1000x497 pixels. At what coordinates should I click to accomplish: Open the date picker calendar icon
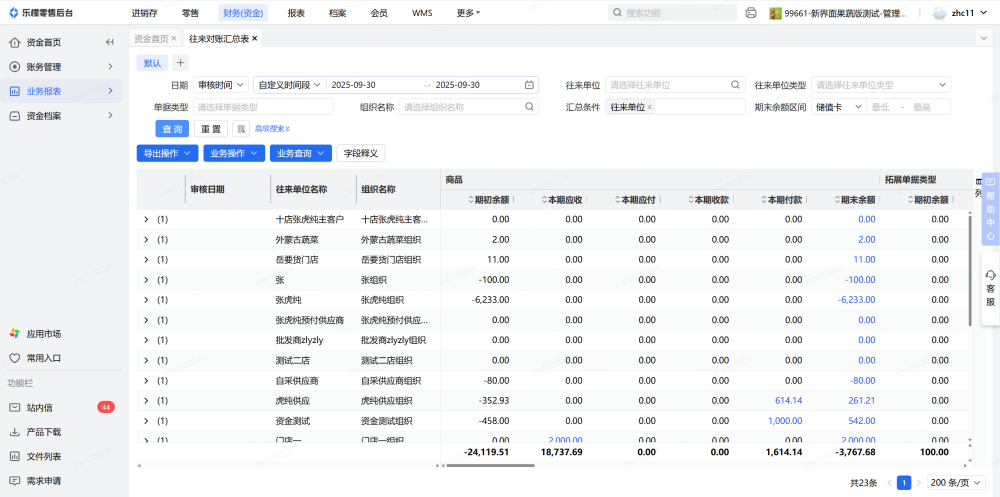click(529, 85)
